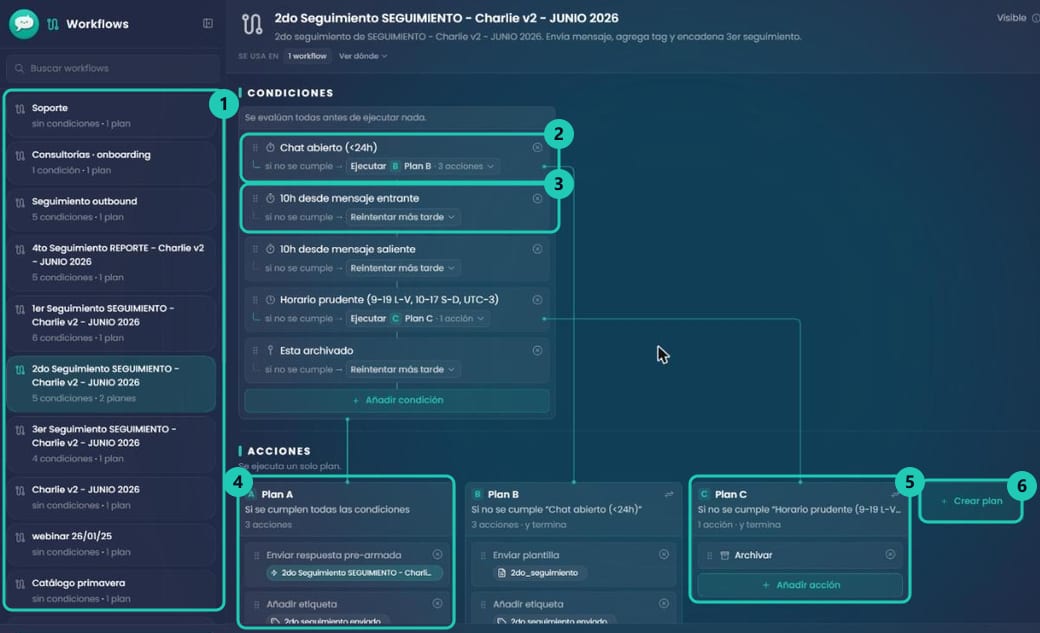Viewport: 1040px width, 633px height.
Task: Grab drag handle of Esta archivado condition
Action: point(255,350)
